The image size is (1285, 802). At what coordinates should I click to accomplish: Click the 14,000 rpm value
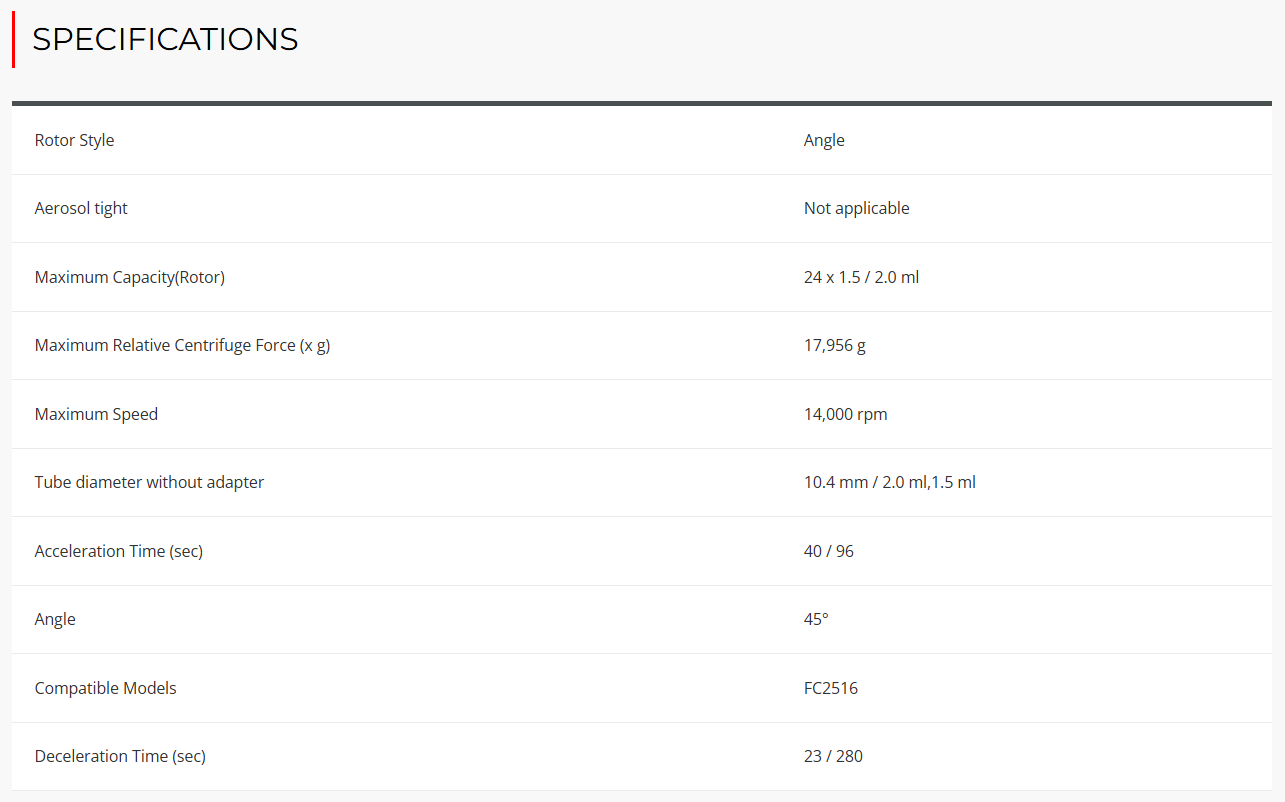pos(845,414)
